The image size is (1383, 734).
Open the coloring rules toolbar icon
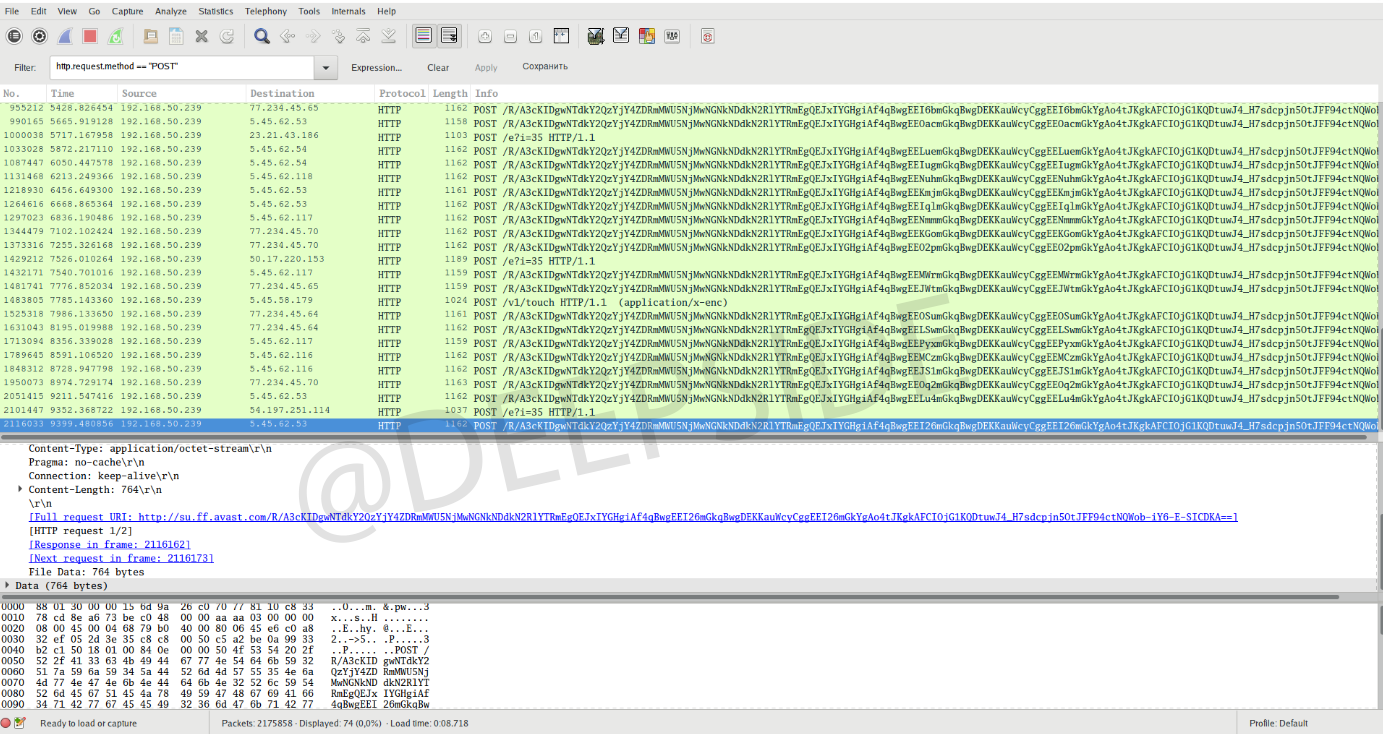(x=646, y=37)
